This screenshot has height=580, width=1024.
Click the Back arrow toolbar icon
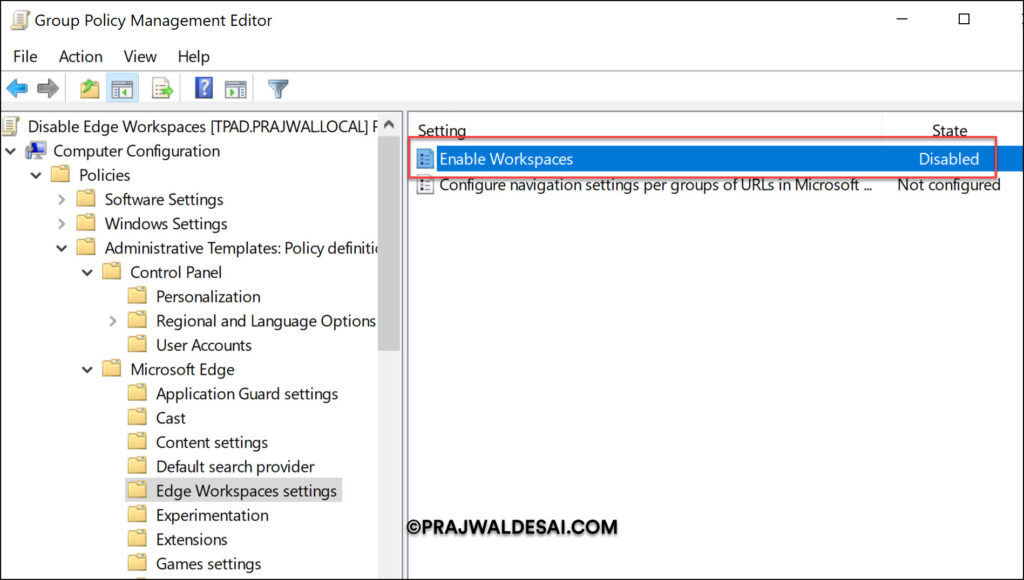pyautogui.click(x=17, y=88)
